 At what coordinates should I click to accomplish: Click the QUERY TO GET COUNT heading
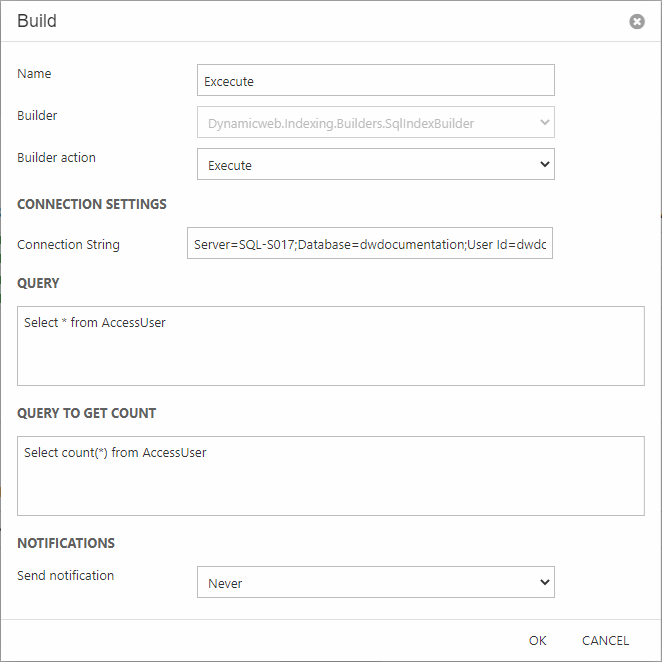tap(87, 413)
